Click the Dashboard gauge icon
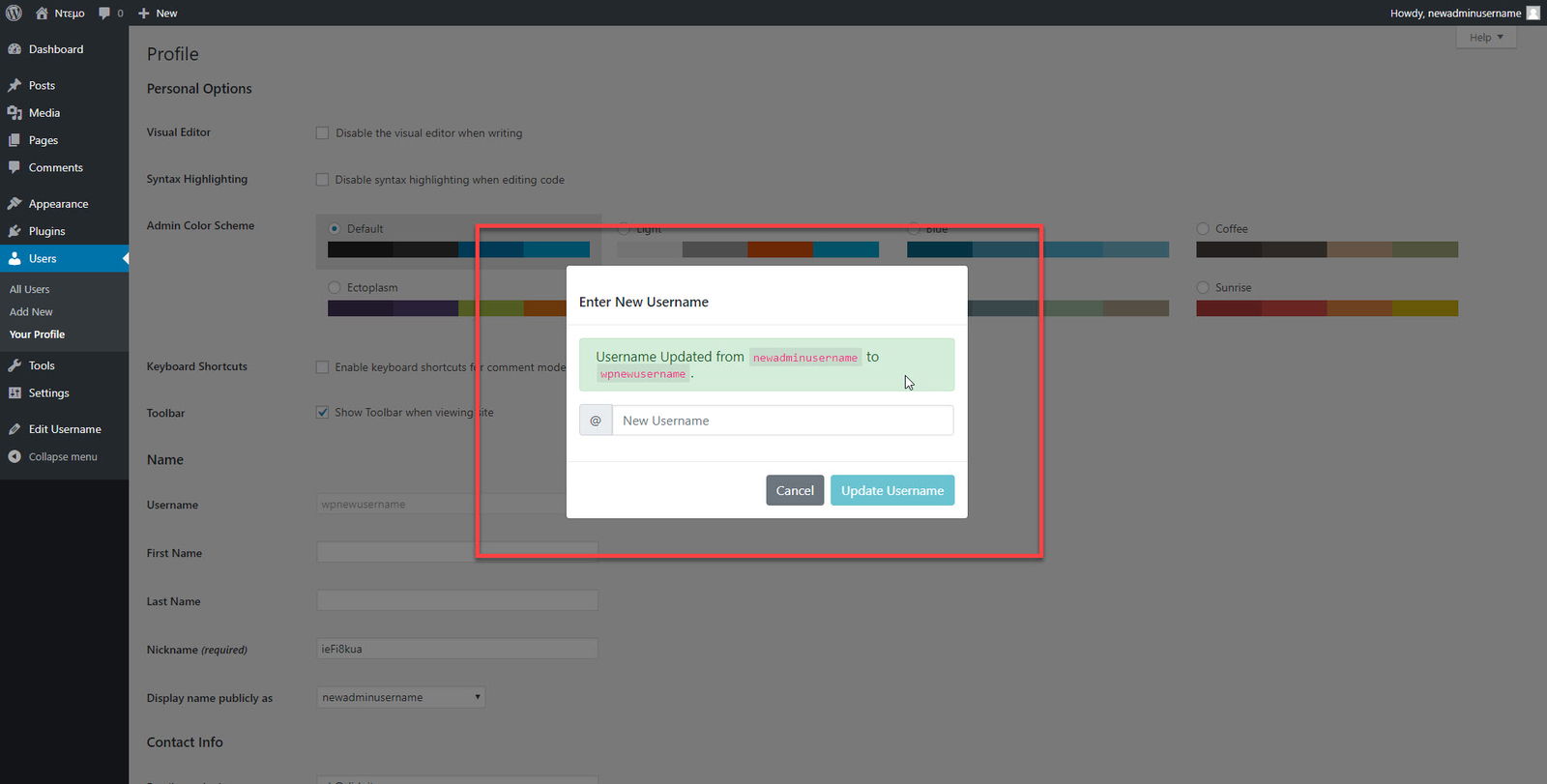This screenshot has height=784, width=1547. pos(15,49)
